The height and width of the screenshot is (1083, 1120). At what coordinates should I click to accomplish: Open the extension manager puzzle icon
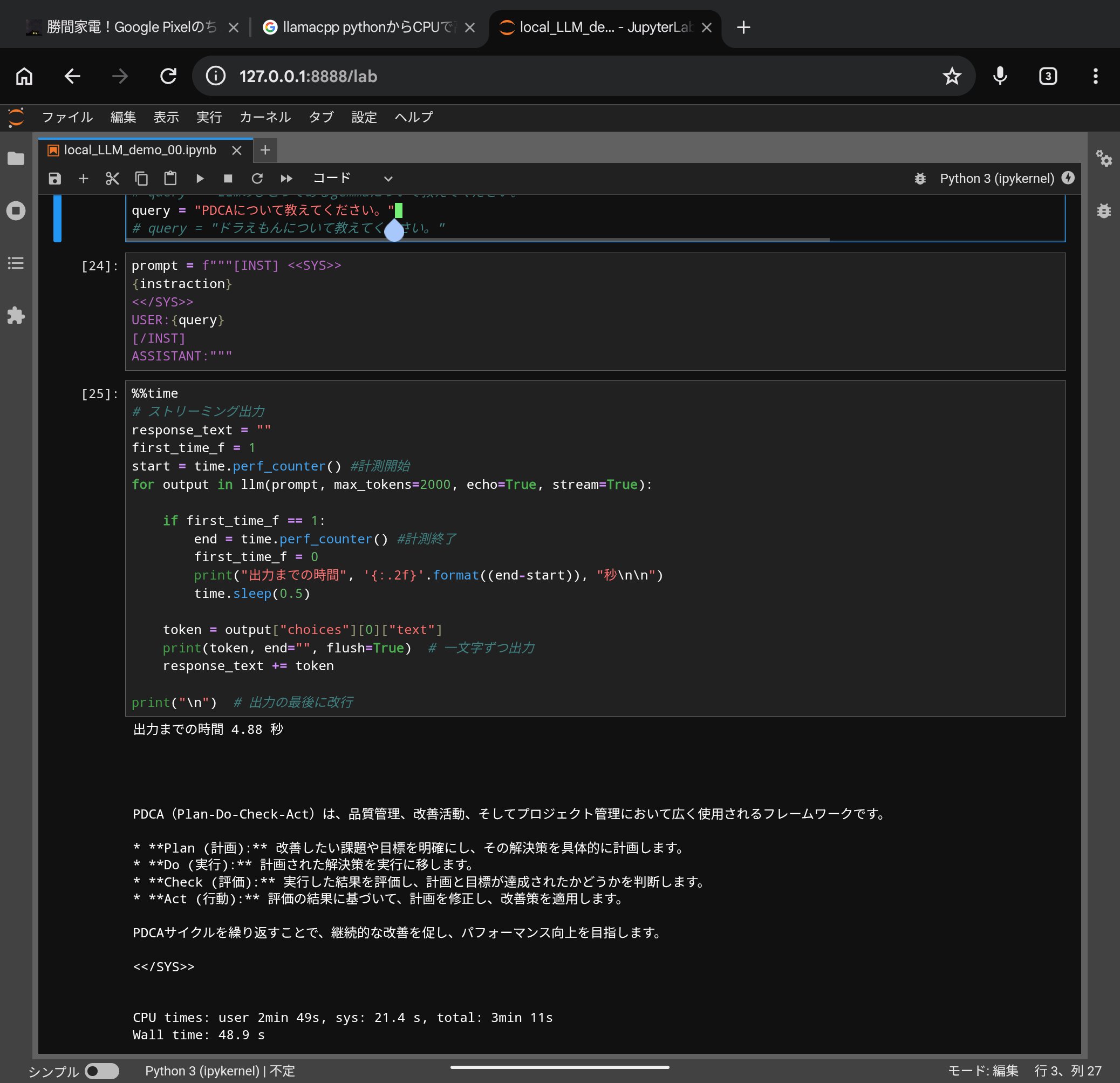[16, 316]
